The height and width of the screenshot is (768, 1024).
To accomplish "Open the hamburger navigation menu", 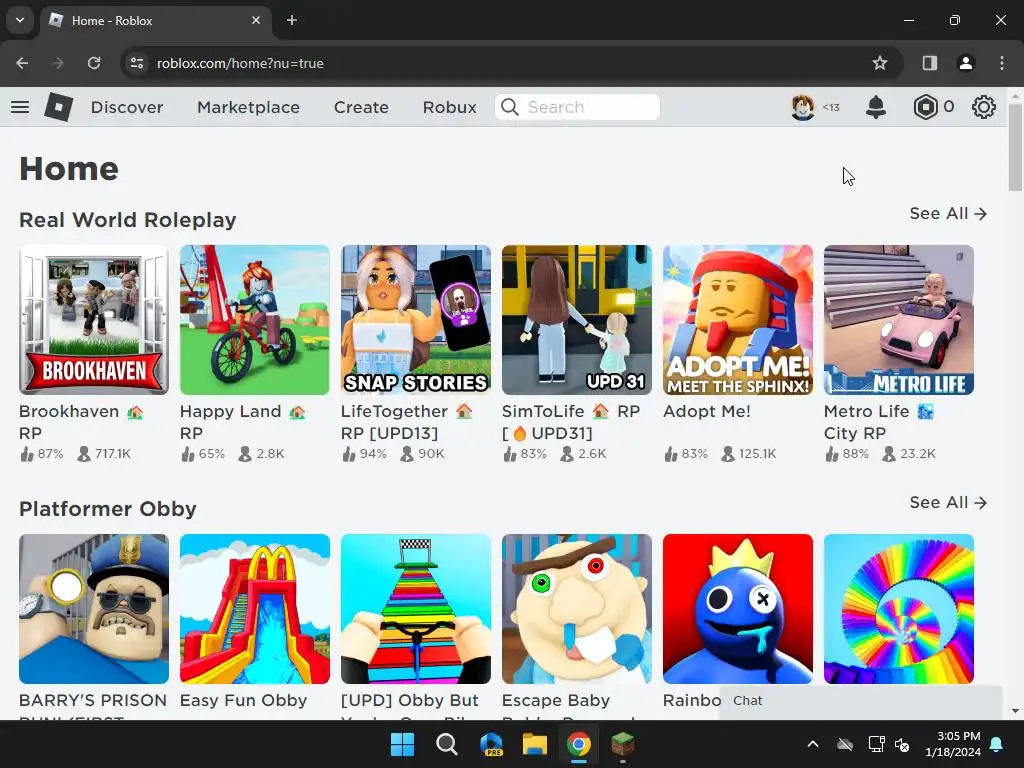I will pos(20,107).
